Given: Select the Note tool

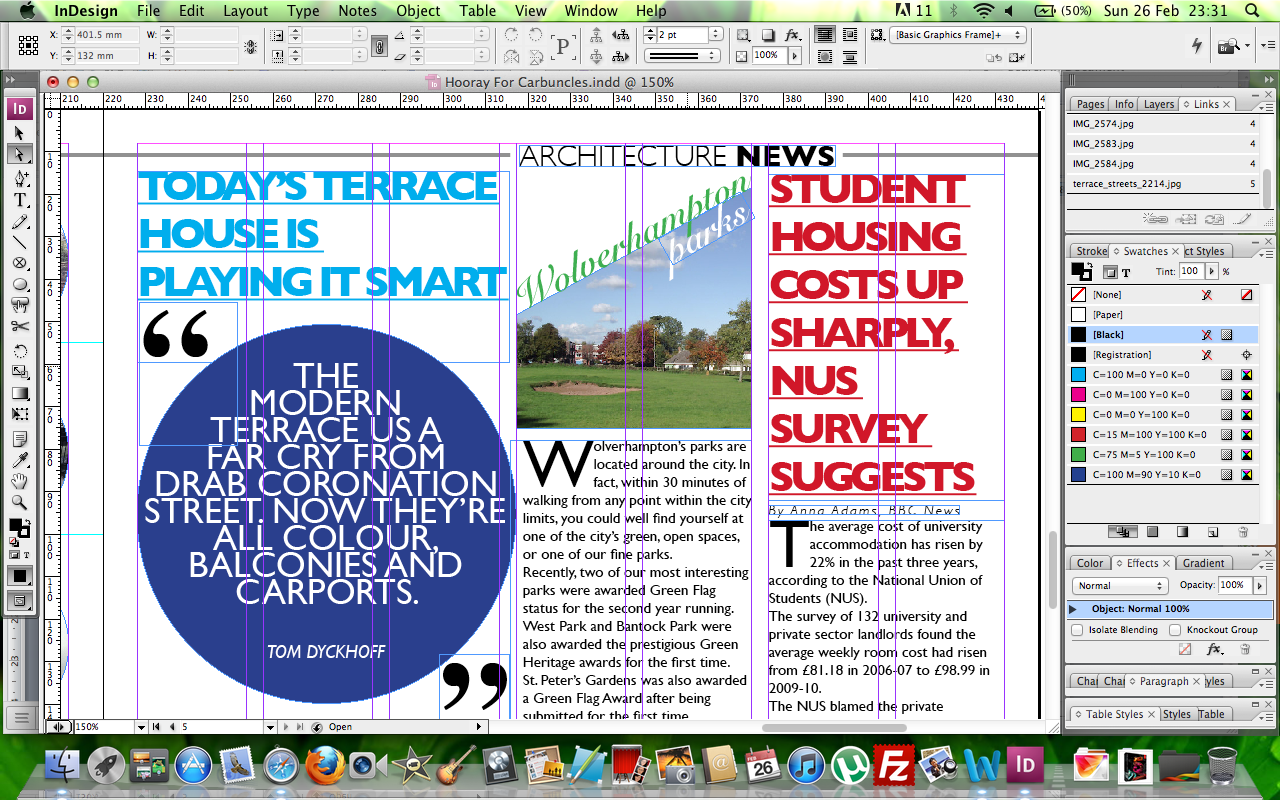Looking at the screenshot, I should 19,438.
